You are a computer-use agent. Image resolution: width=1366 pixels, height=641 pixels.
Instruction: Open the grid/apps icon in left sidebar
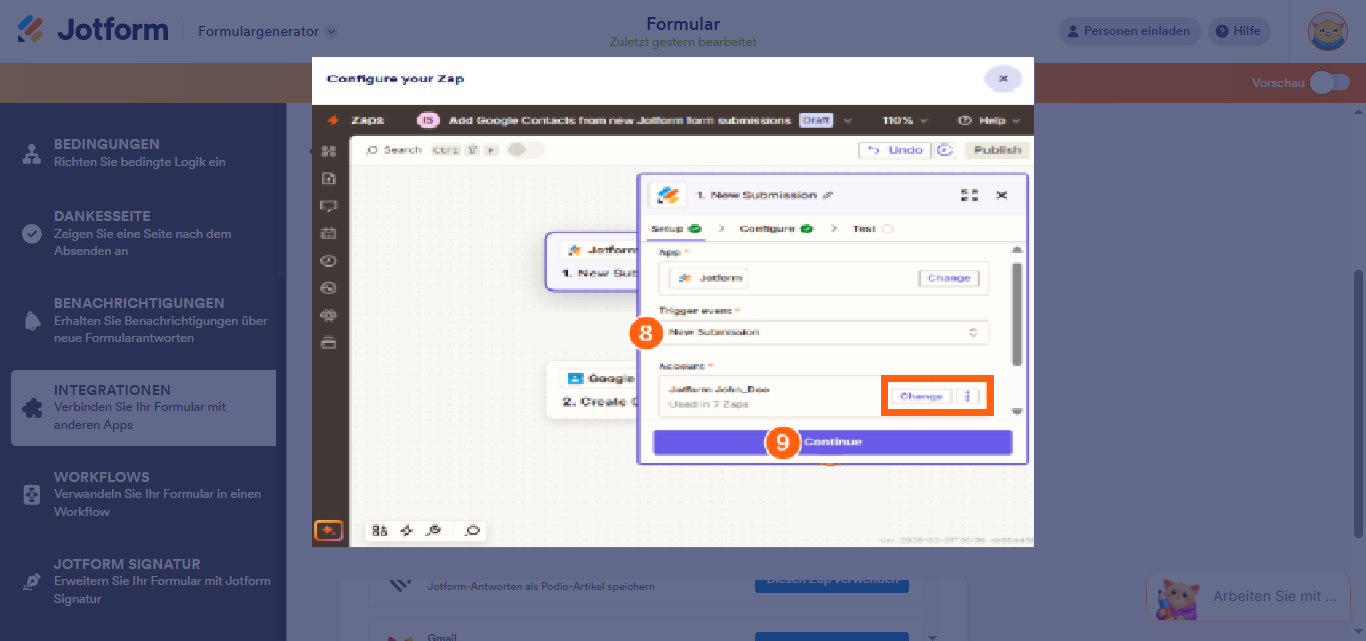point(329,151)
